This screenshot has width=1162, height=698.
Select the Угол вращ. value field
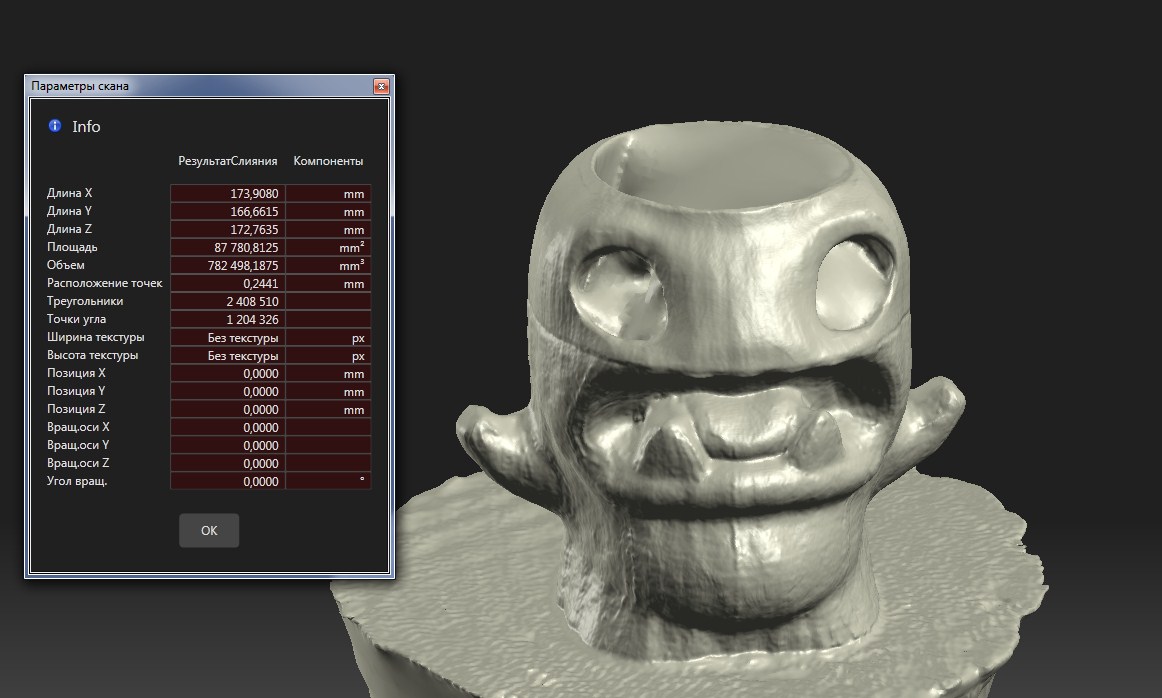click(228, 482)
